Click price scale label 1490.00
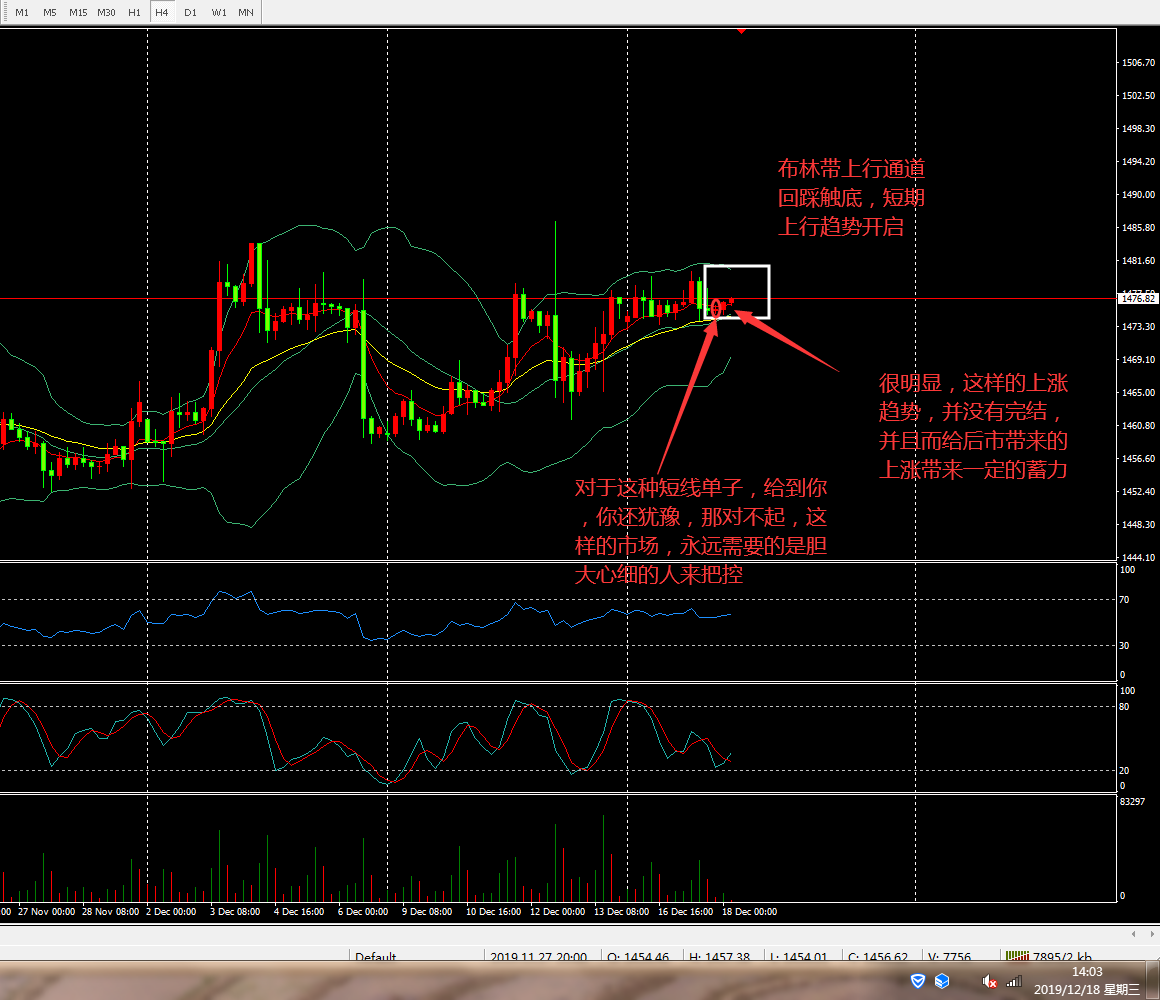The height and width of the screenshot is (1000, 1160). pyautogui.click(x=1139, y=195)
